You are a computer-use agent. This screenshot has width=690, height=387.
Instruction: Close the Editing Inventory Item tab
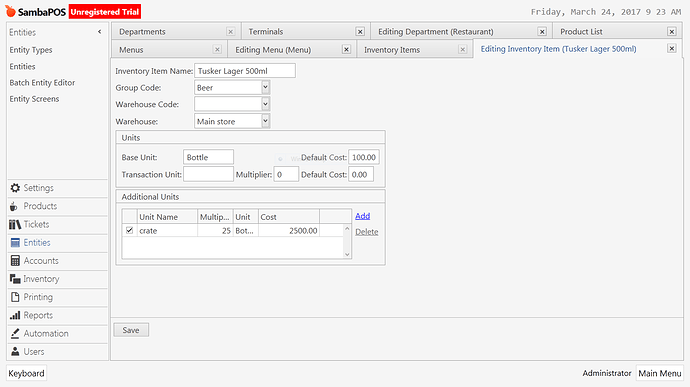coord(672,48)
